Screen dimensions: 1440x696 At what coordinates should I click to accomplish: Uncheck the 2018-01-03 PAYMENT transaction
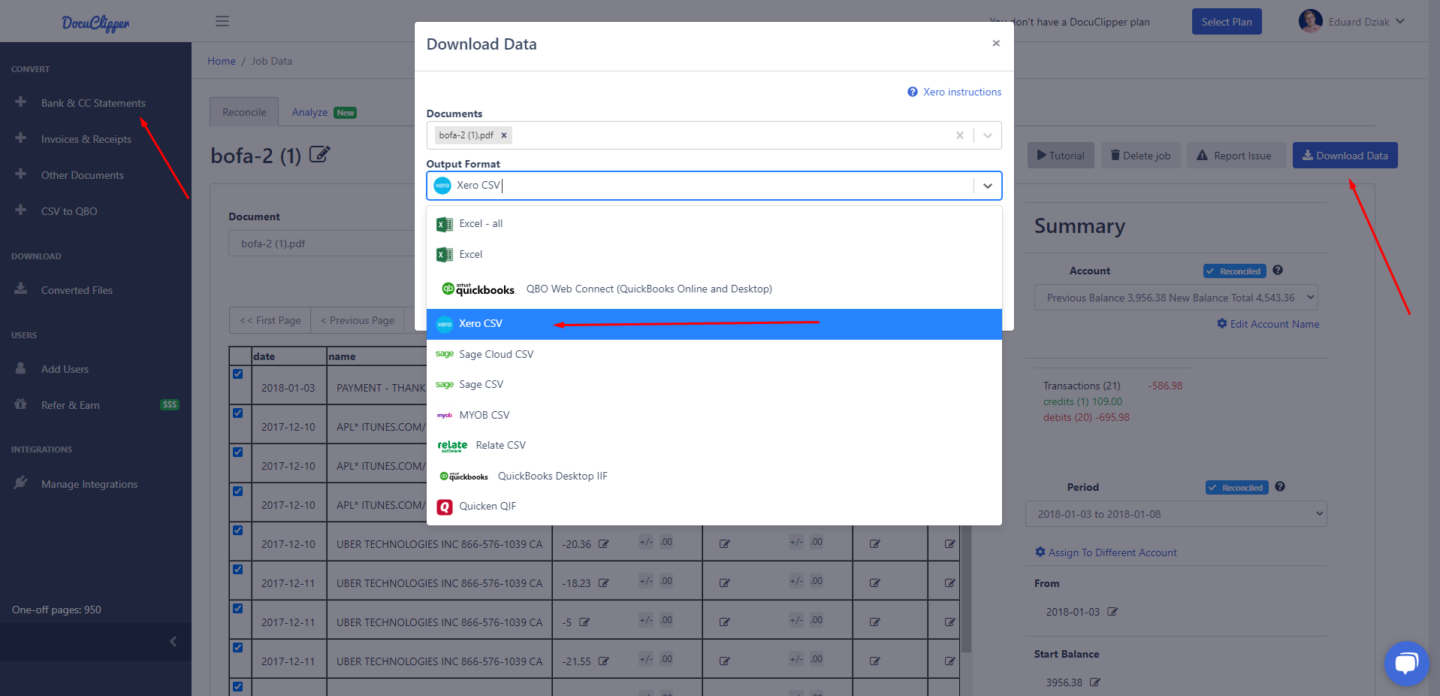[237, 375]
